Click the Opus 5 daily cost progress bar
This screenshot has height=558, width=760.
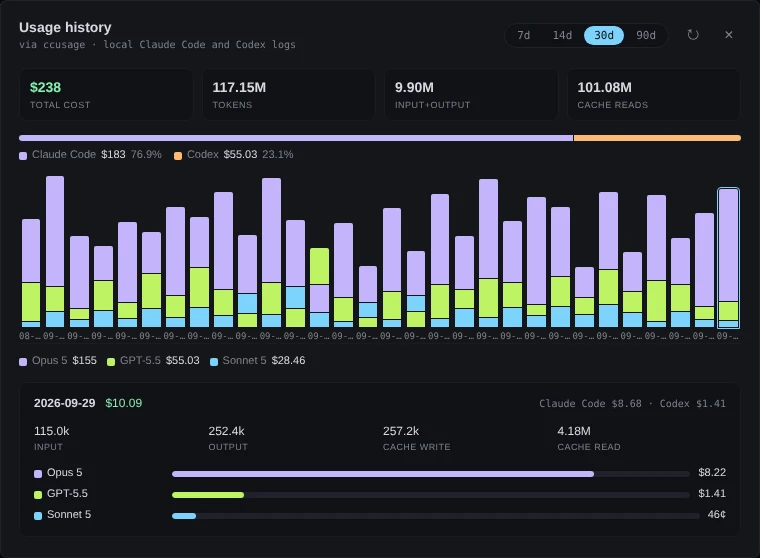pos(430,474)
